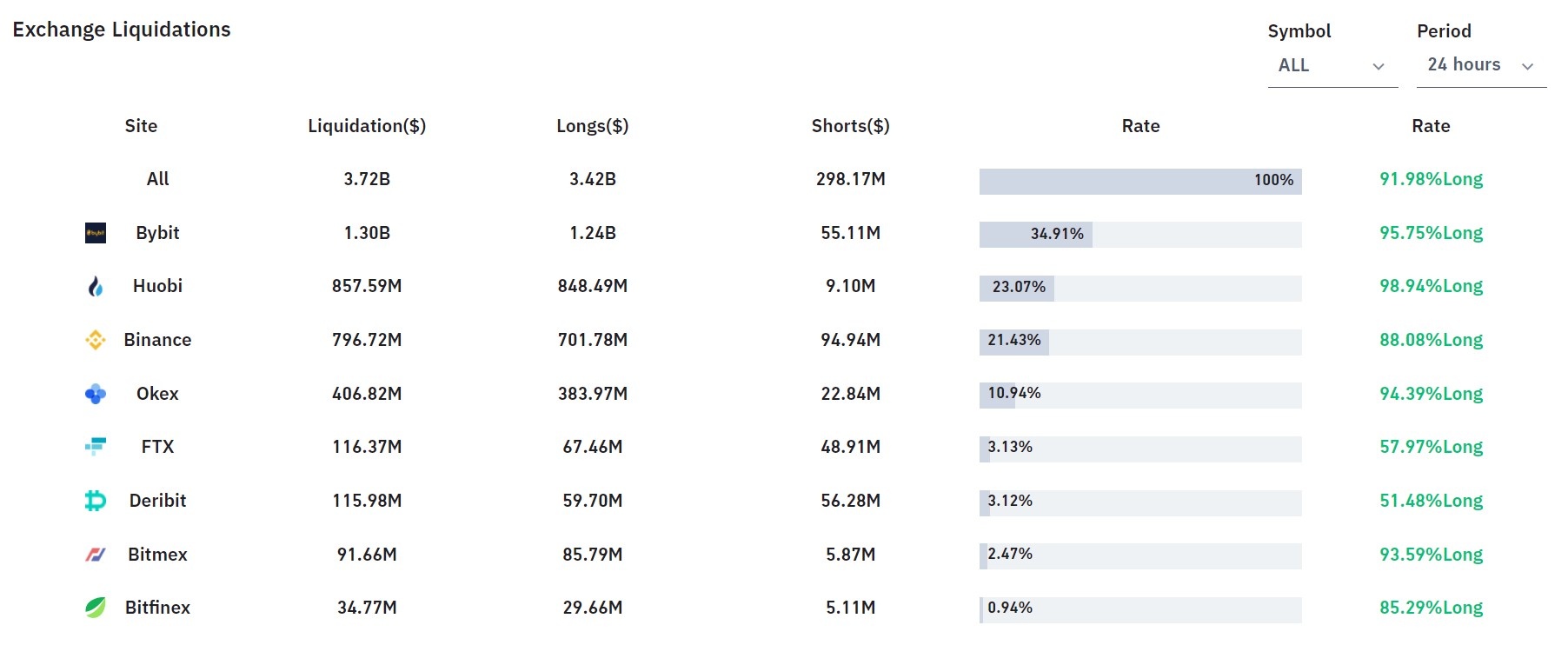The height and width of the screenshot is (645, 1568).
Task: Click the 91.98%Long rate in All row
Action: [x=1431, y=179]
